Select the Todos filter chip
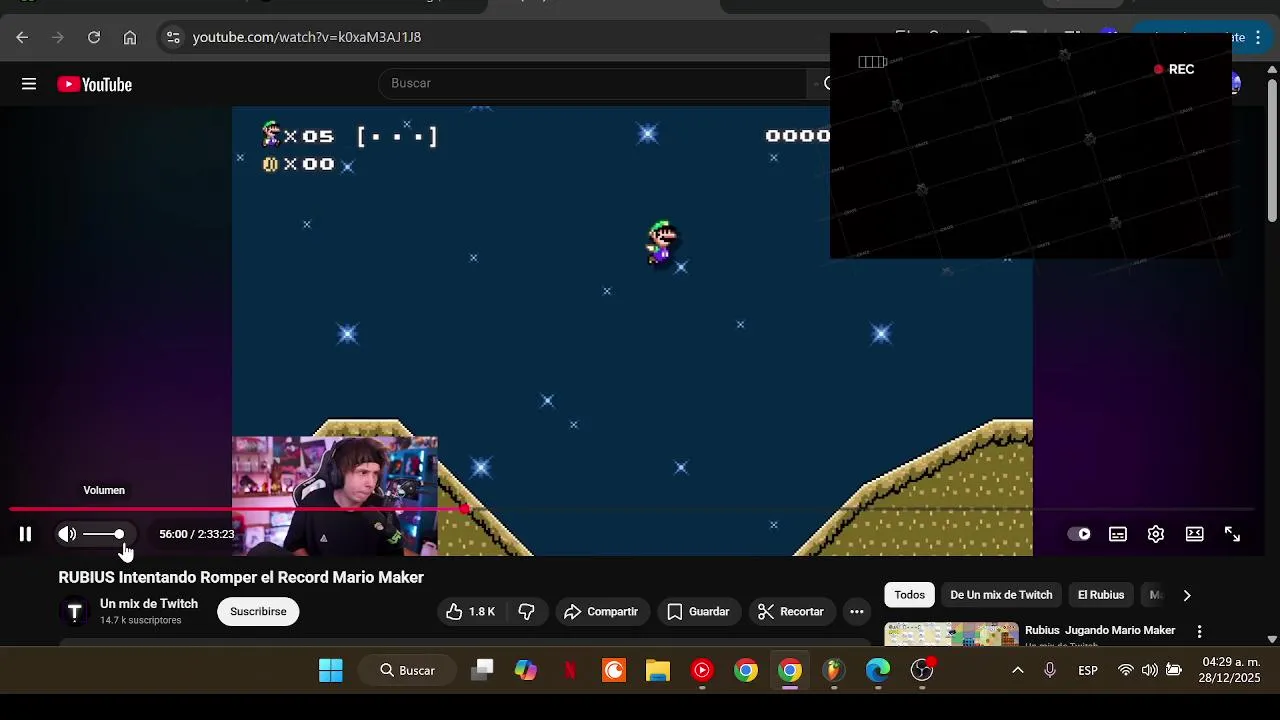The height and width of the screenshot is (720, 1280). point(910,595)
